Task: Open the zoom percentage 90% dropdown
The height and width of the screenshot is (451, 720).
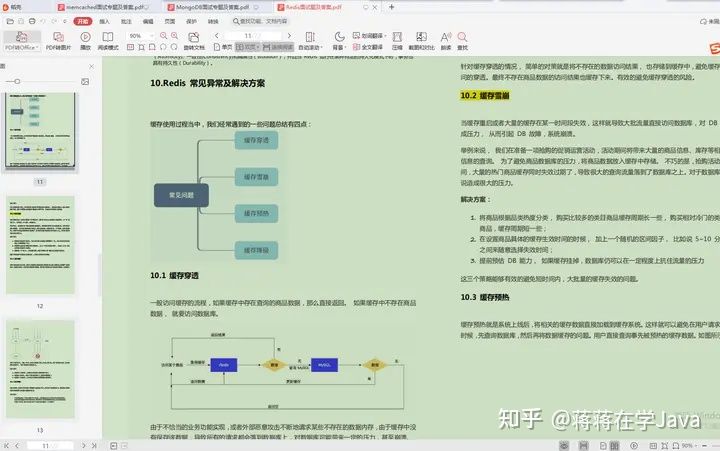Action: [152, 35]
